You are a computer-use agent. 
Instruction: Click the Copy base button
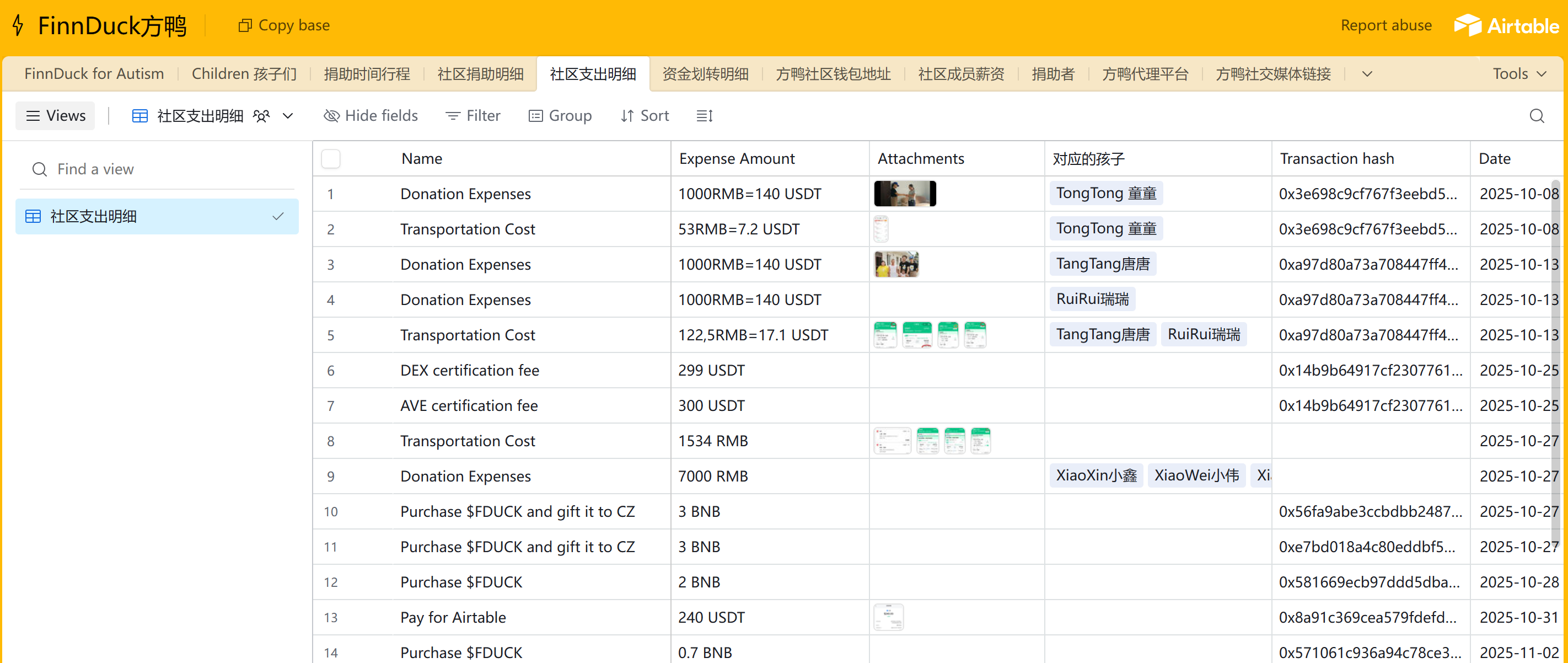pyautogui.click(x=283, y=25)
